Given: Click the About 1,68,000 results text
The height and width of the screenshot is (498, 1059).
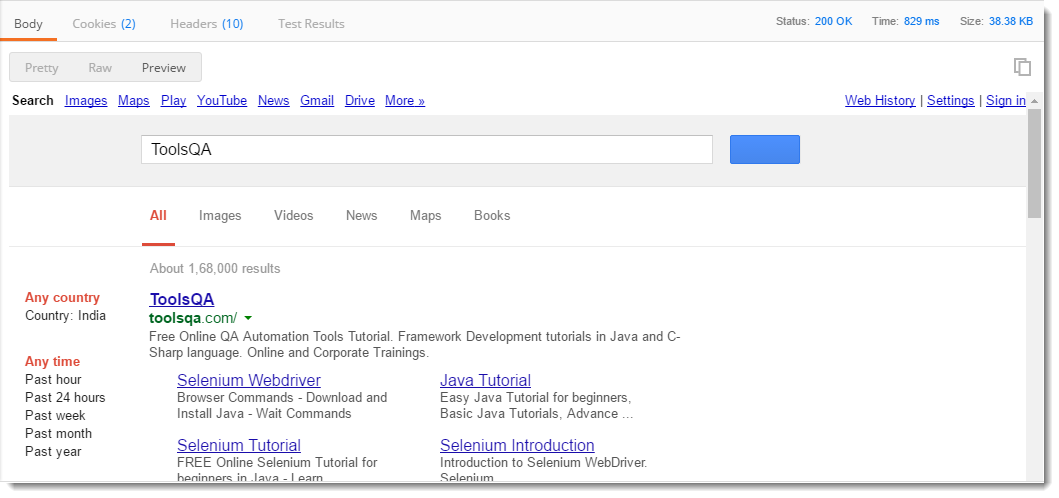Looking at the screenshot, I should click(215, 269).
